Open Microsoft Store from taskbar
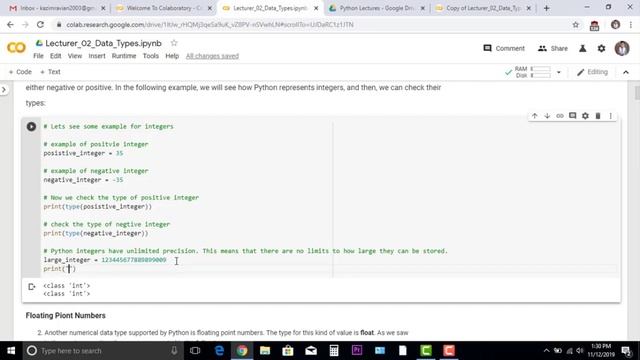Viewport: 640px width, 360px height. [x=288, y=351]
